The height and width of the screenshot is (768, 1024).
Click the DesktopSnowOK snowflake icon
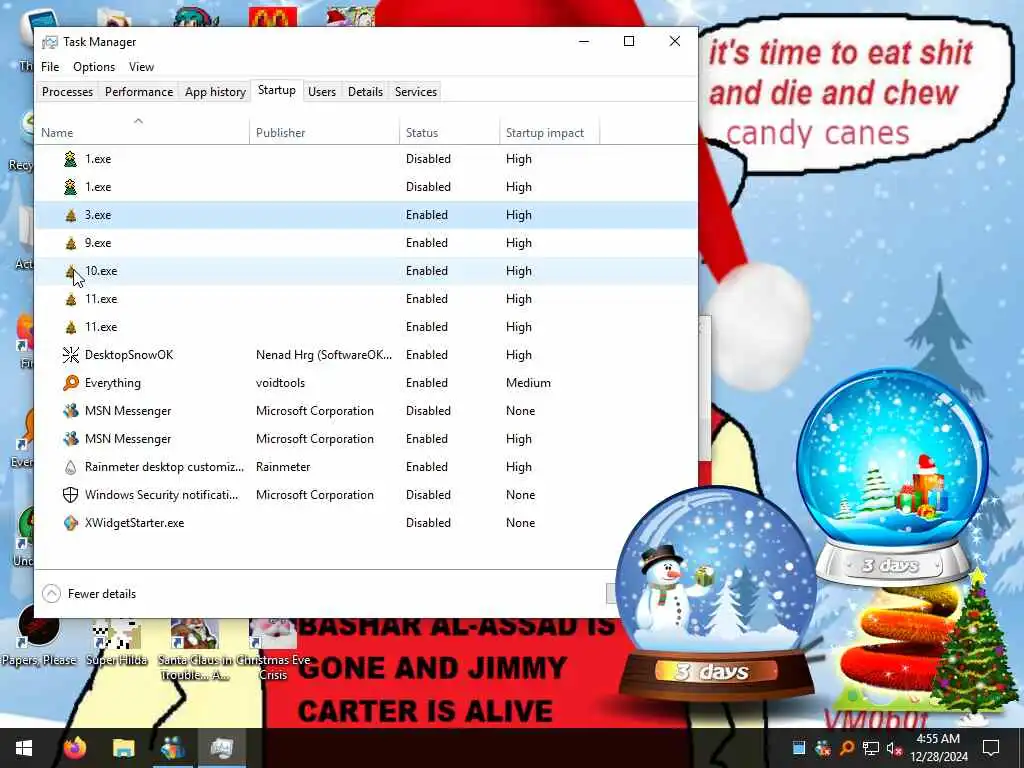pyautogui.click(x=71, y=355)
